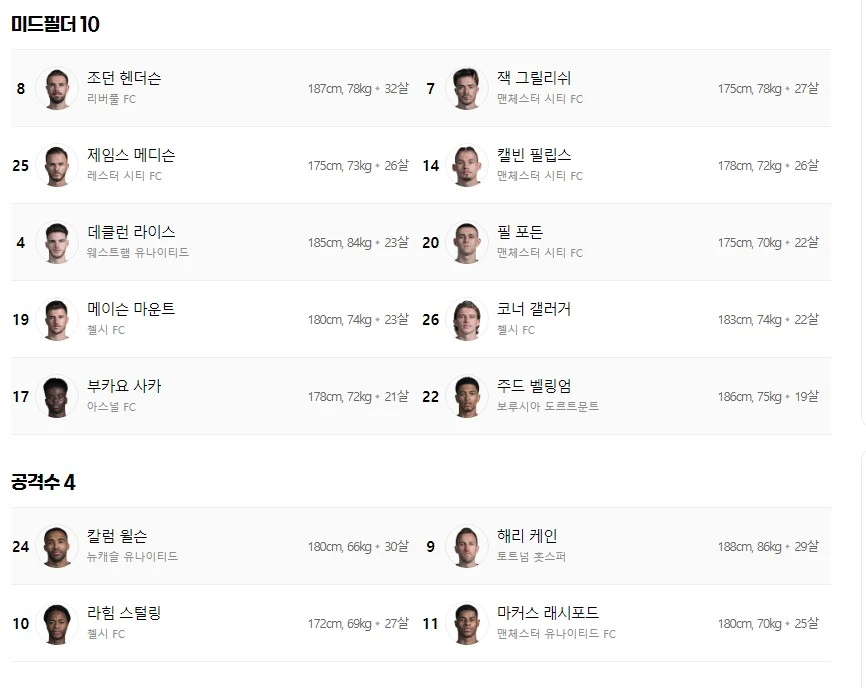Open the 마커스 래시포드 name link

[548, 613]
